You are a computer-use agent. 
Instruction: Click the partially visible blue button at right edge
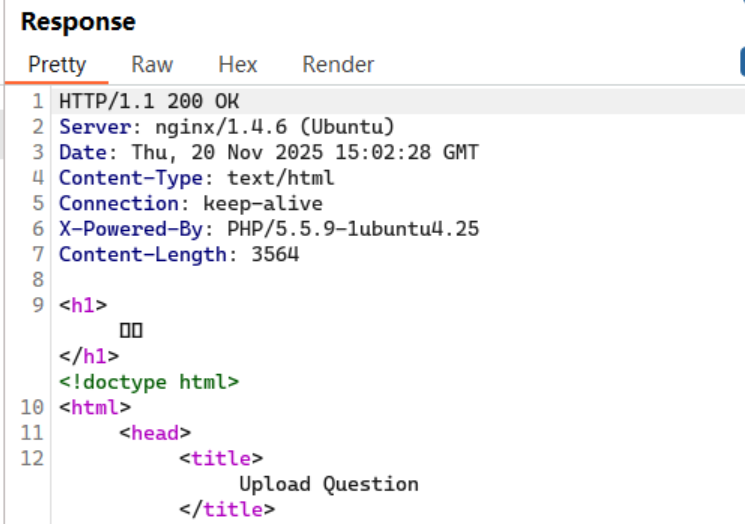point(742,64)
